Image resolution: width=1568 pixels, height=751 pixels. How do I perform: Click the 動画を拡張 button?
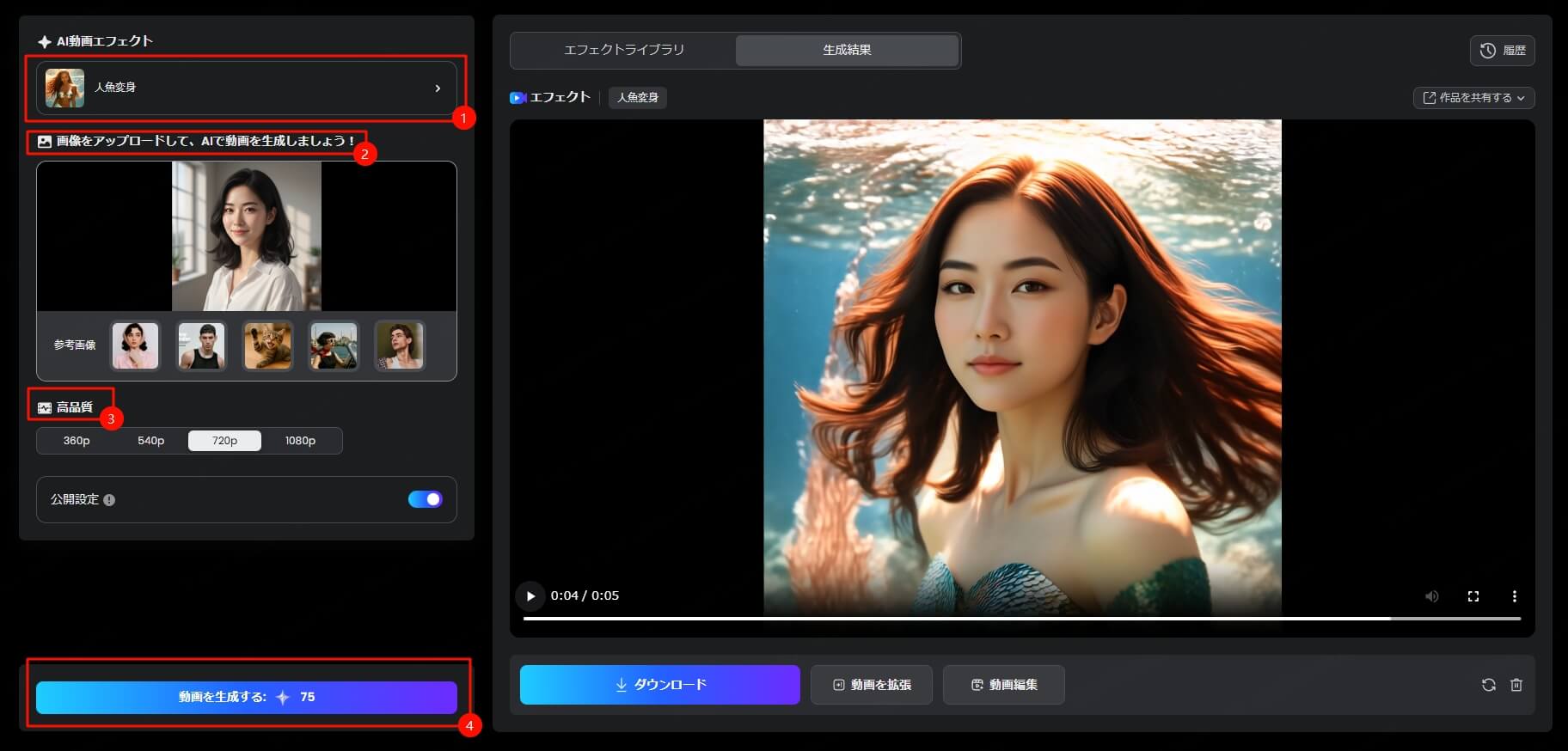tap(871, 685)
